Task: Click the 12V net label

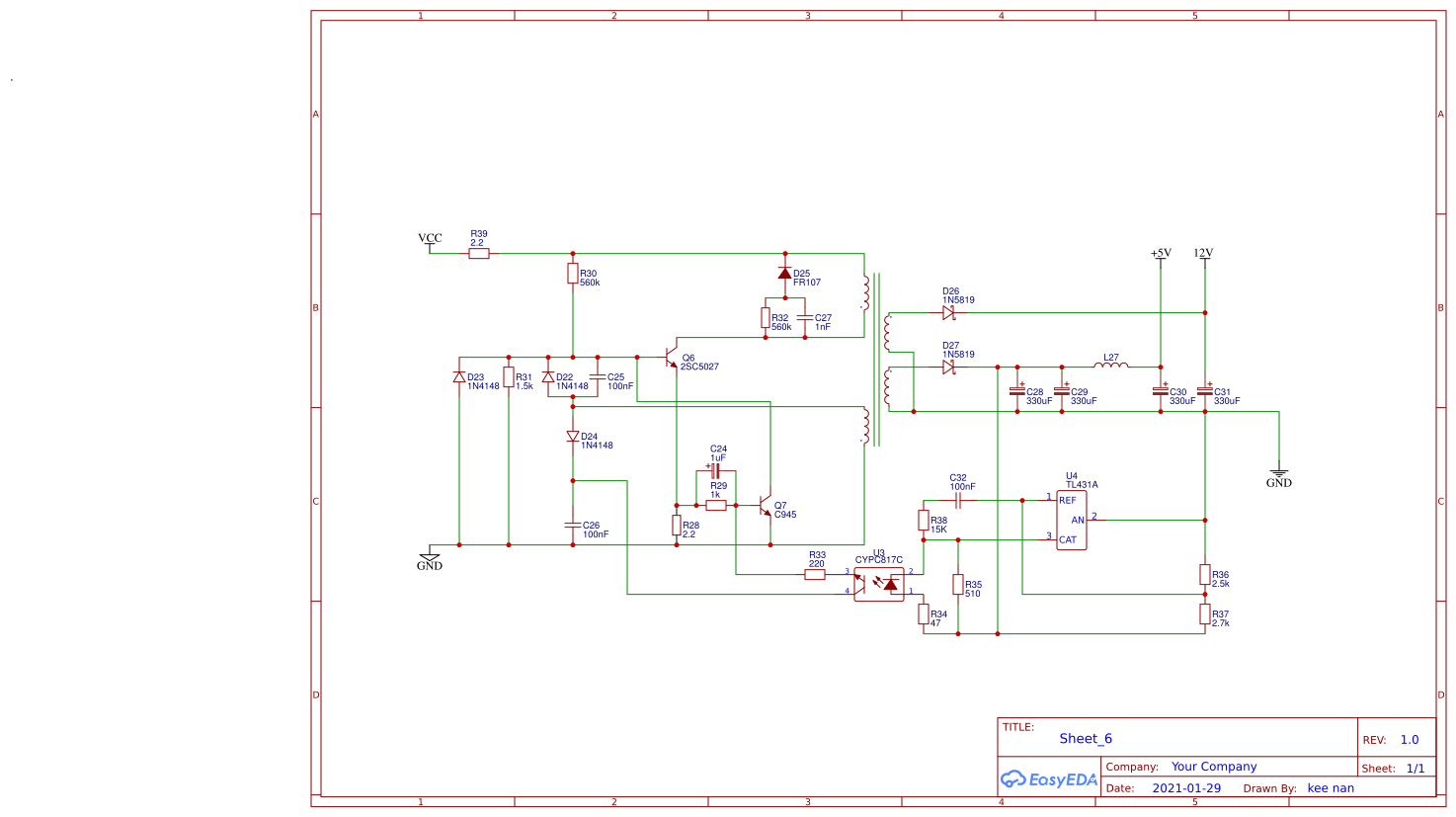Action: (1203, 254)
